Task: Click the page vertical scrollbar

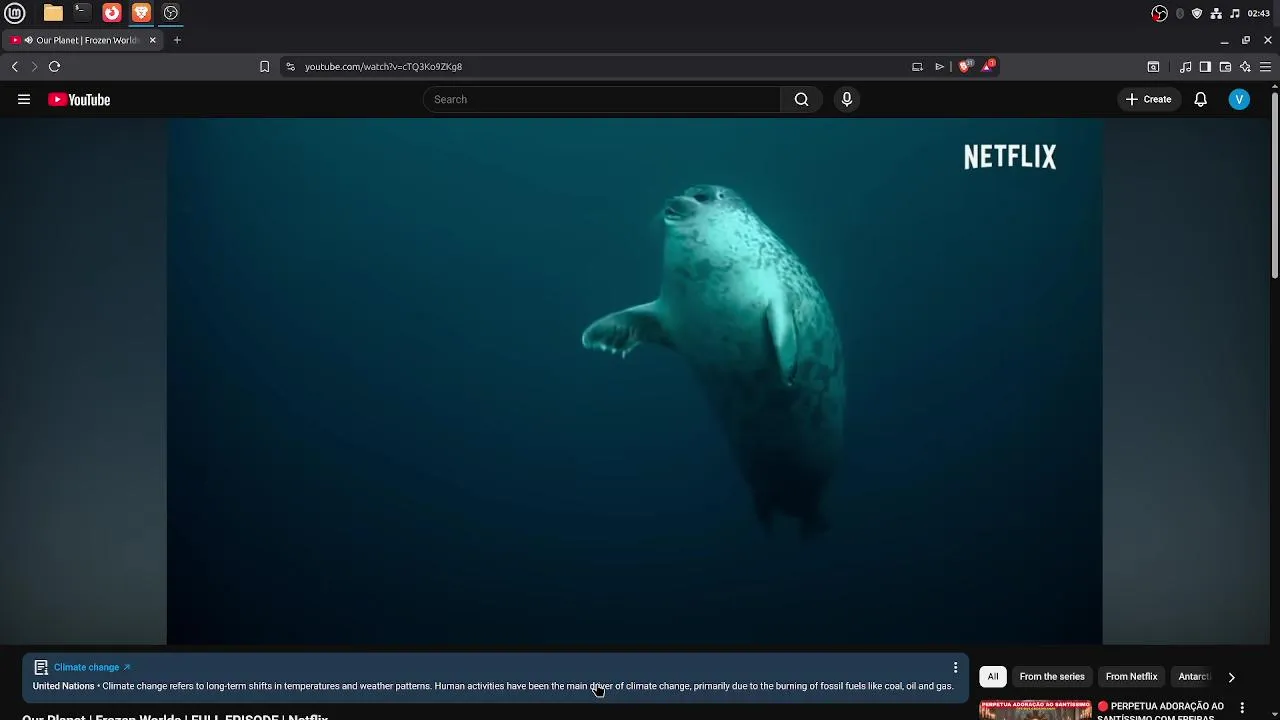Action: tap(1274, 185)
